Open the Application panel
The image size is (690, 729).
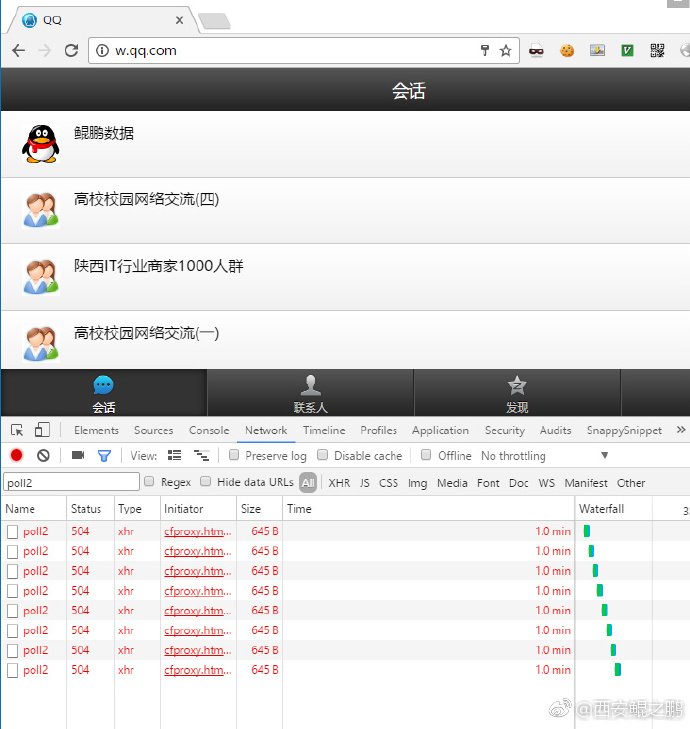tap(440, 431)
